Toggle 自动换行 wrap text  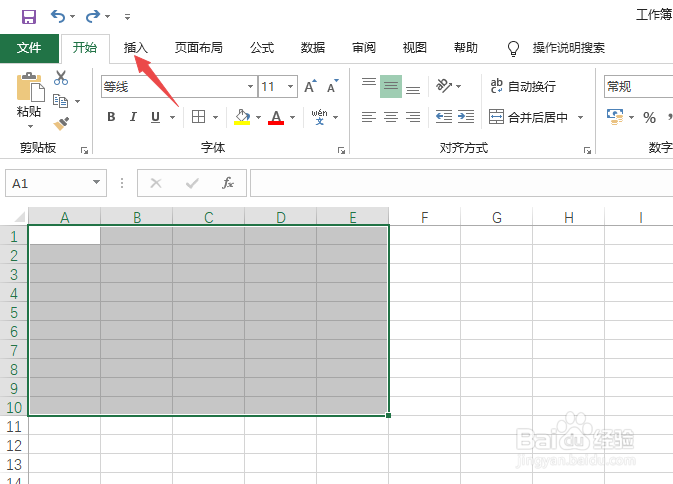pyautogui.click(x=524, y=86)
